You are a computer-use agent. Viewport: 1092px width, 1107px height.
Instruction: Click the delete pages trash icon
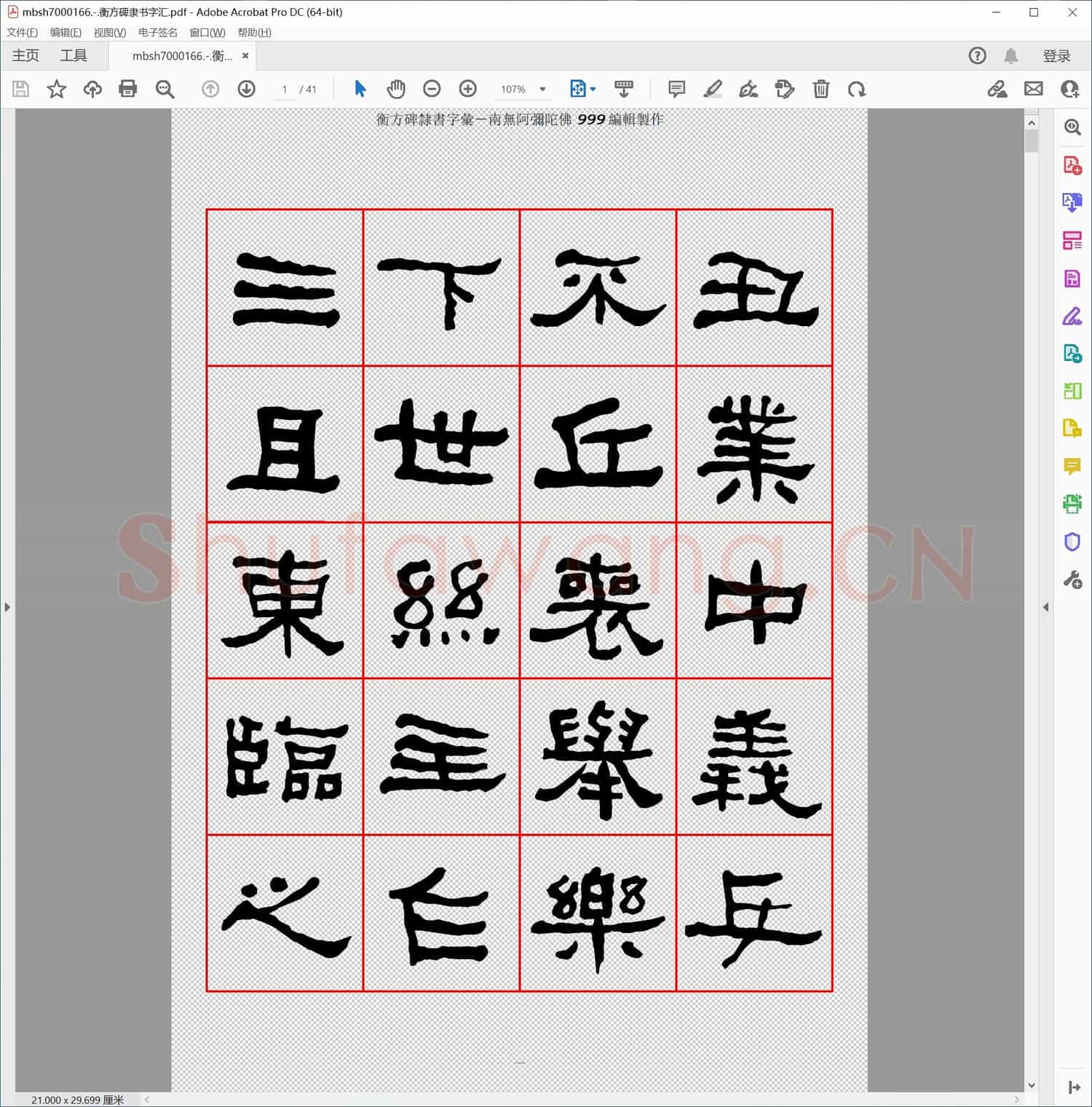tap(821, 89)
